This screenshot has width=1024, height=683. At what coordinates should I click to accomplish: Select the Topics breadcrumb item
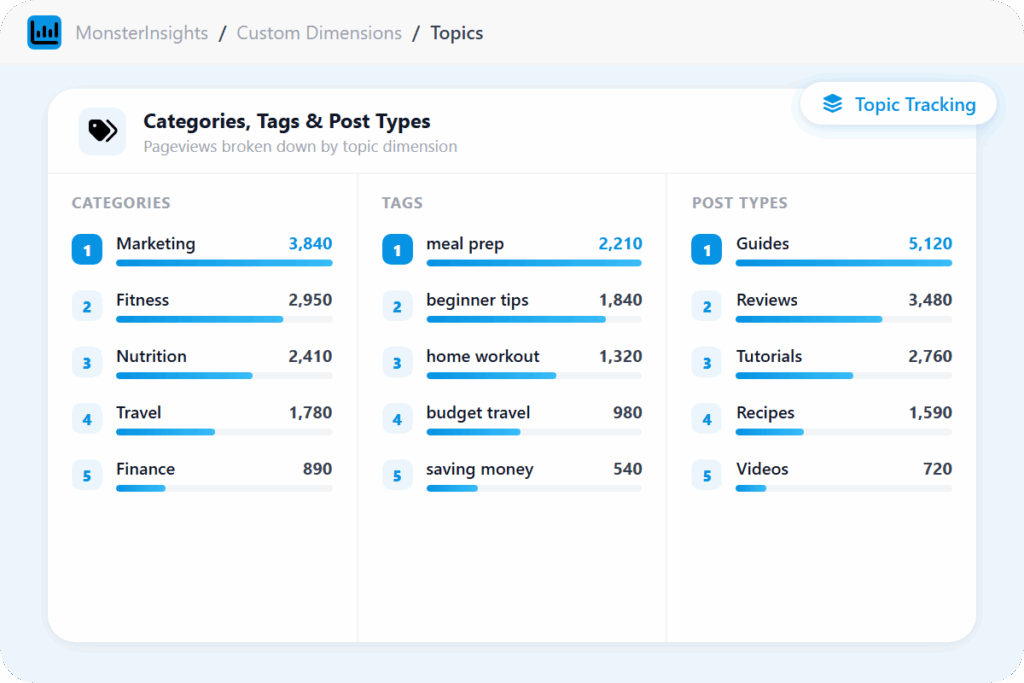pyautogui.click(x=456, y=33)
